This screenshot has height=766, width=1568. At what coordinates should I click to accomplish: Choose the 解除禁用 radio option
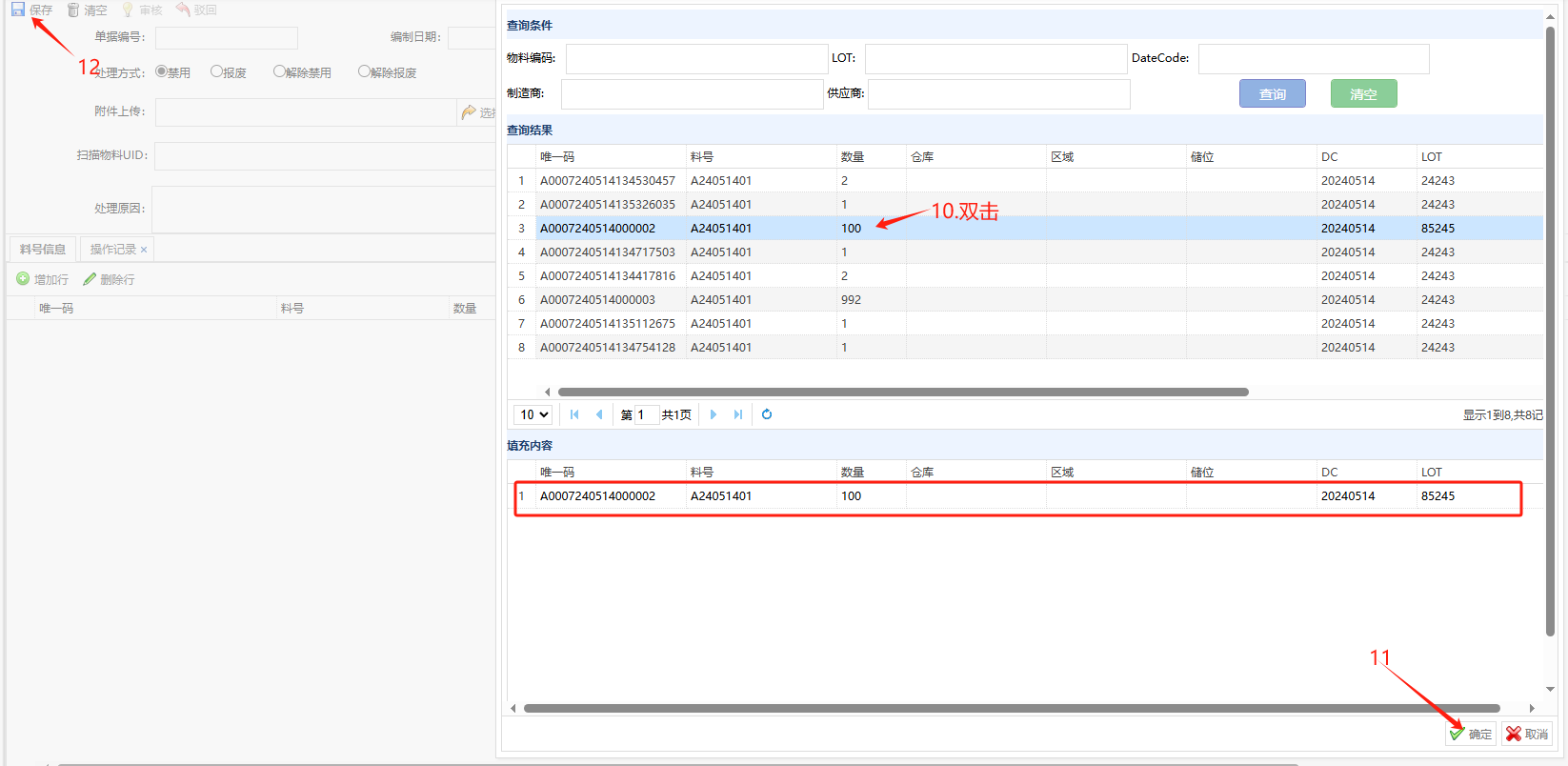click(x=279, y=71)
